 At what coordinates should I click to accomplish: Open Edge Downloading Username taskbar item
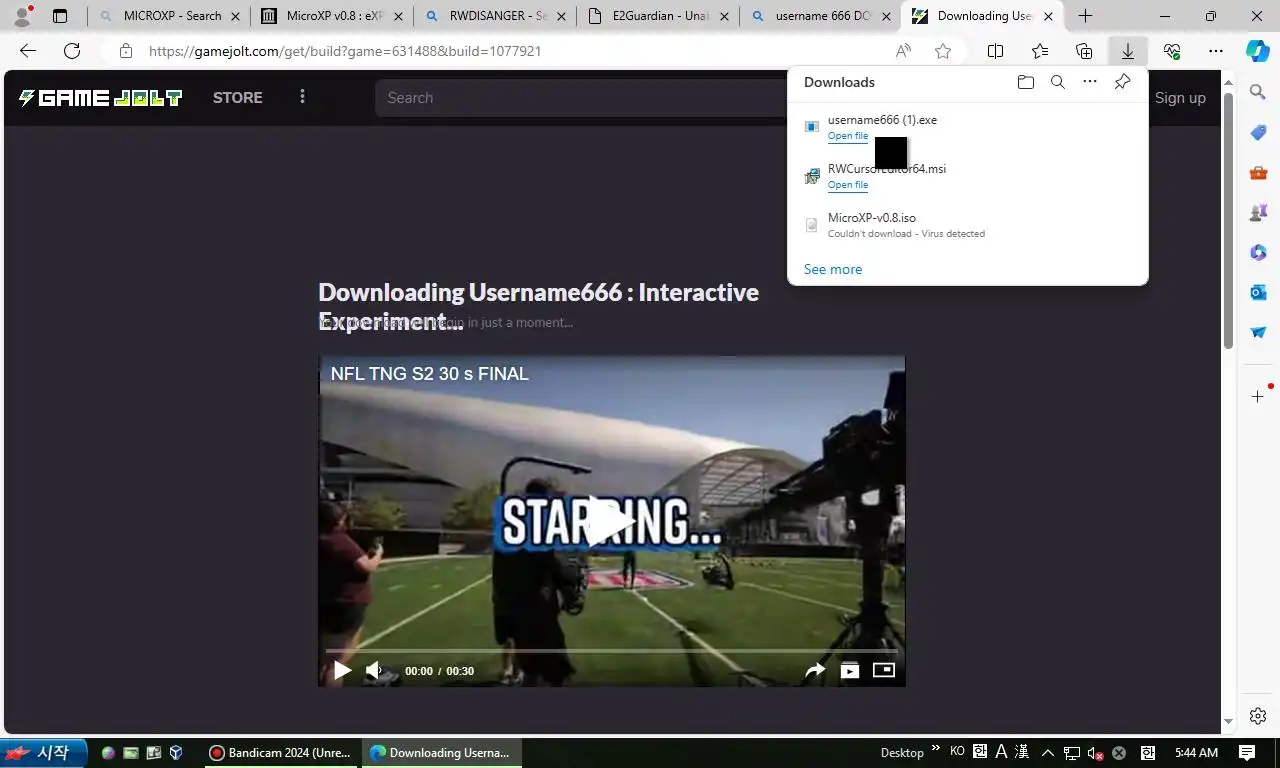click(440, 752)
